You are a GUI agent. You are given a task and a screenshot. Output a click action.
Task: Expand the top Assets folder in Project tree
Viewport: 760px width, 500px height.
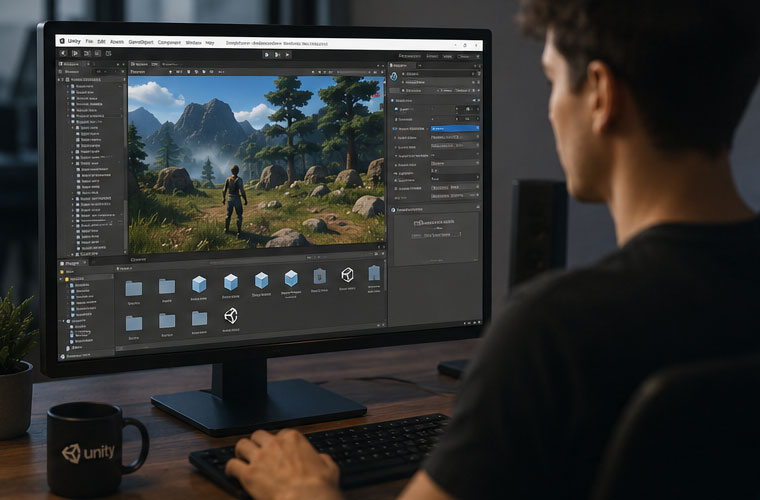(62, 279)
